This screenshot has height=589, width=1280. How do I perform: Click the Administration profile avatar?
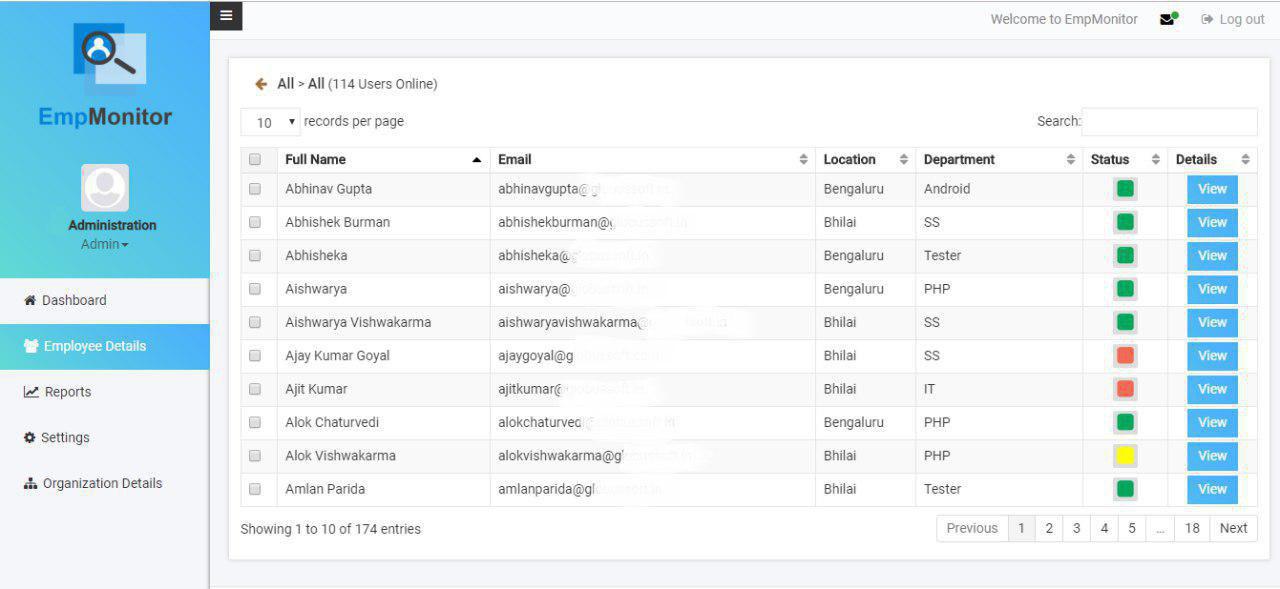(105, 188)
